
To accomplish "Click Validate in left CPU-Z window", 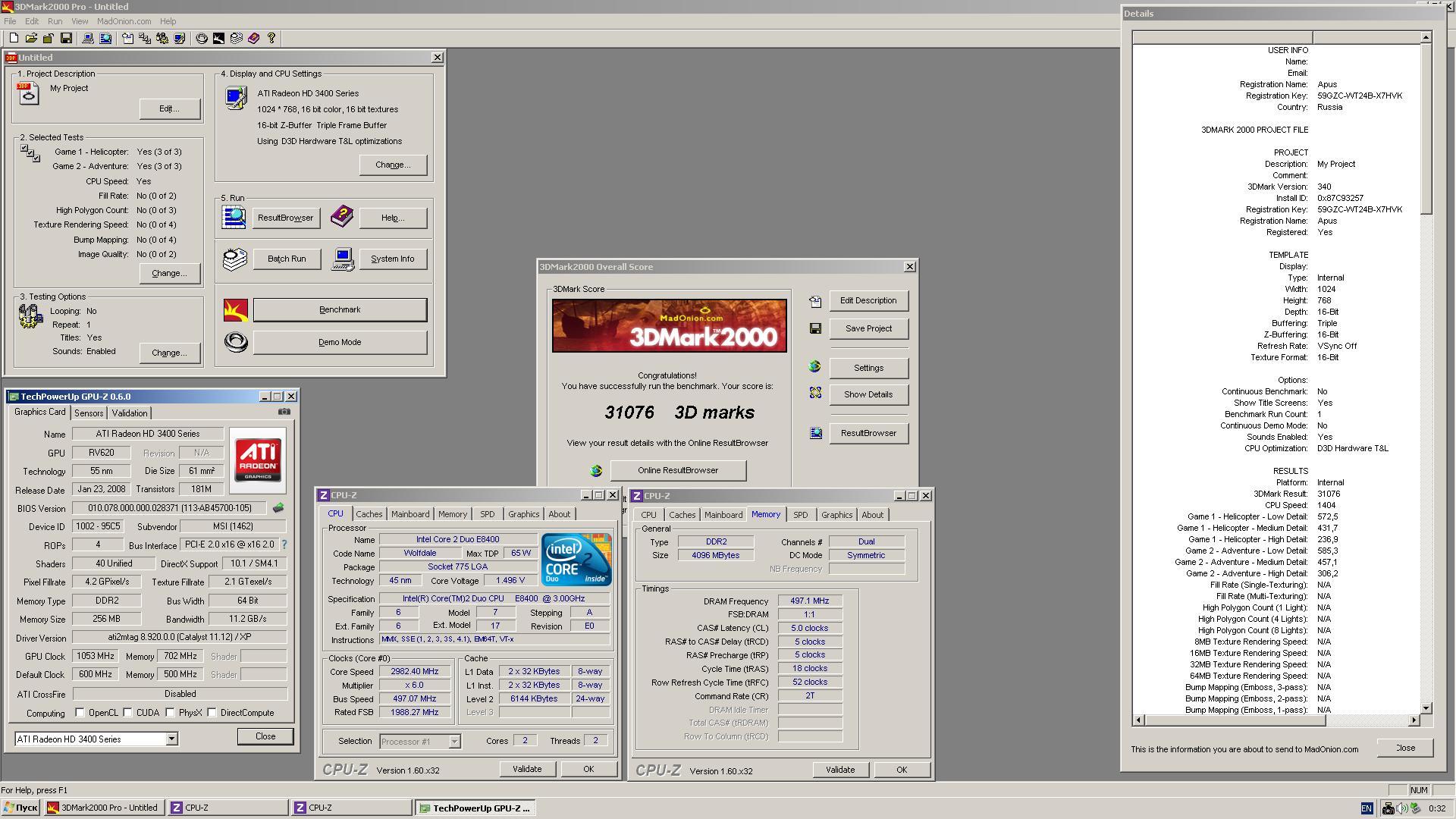I will click(x=527, y=769).
